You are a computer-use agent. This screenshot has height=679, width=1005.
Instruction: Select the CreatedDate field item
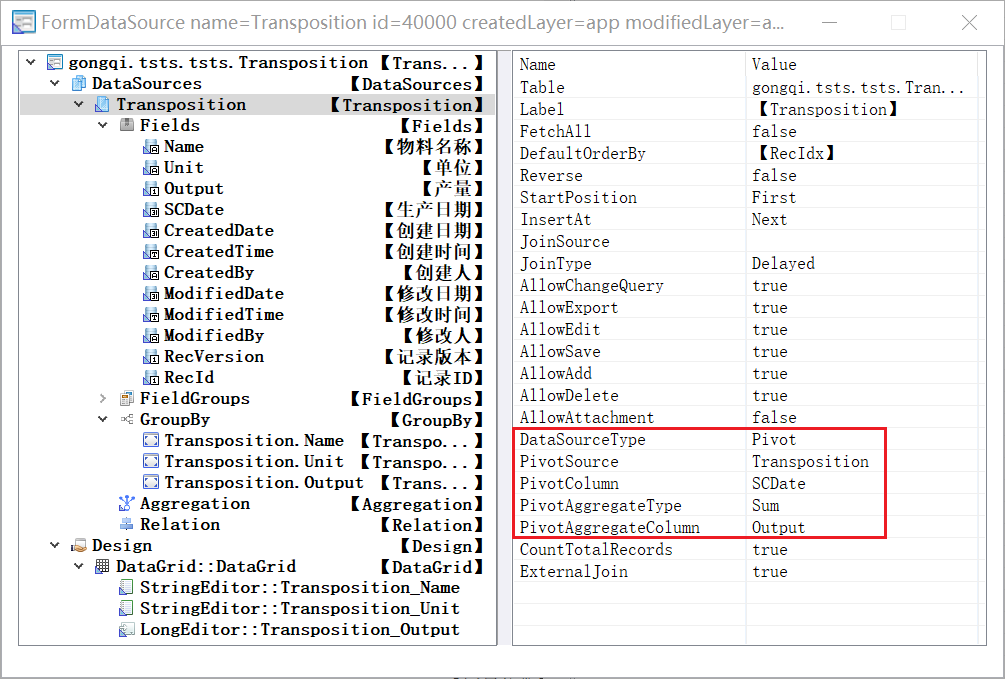pos(218,231)
